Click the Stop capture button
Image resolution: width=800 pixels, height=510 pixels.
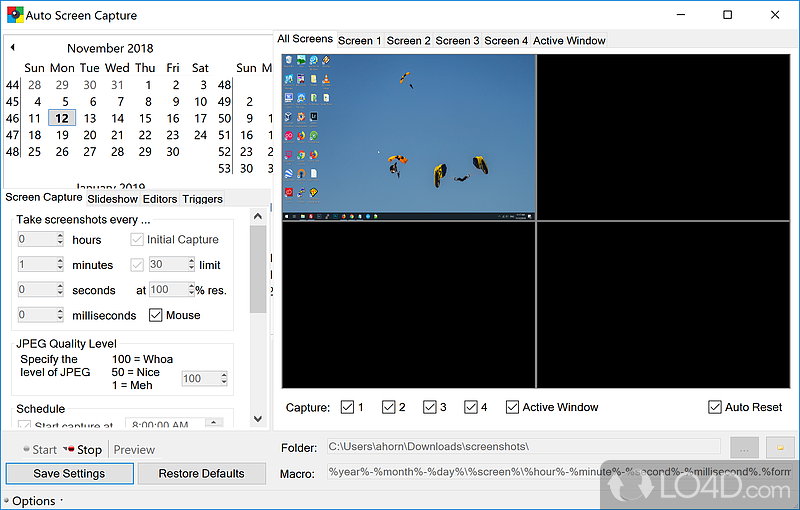[83, 449]
